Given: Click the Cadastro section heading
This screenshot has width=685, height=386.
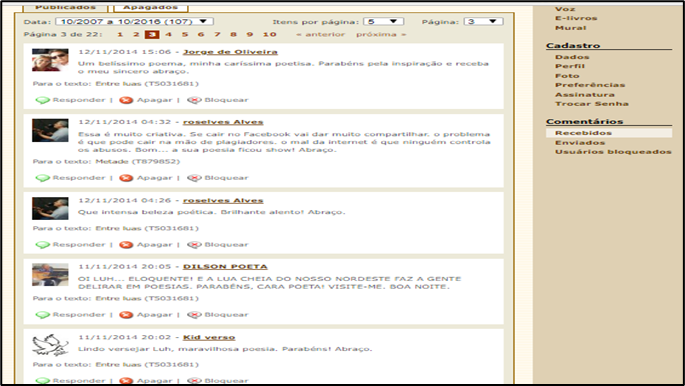Looking at the screenshot, I should coord(573,45).
